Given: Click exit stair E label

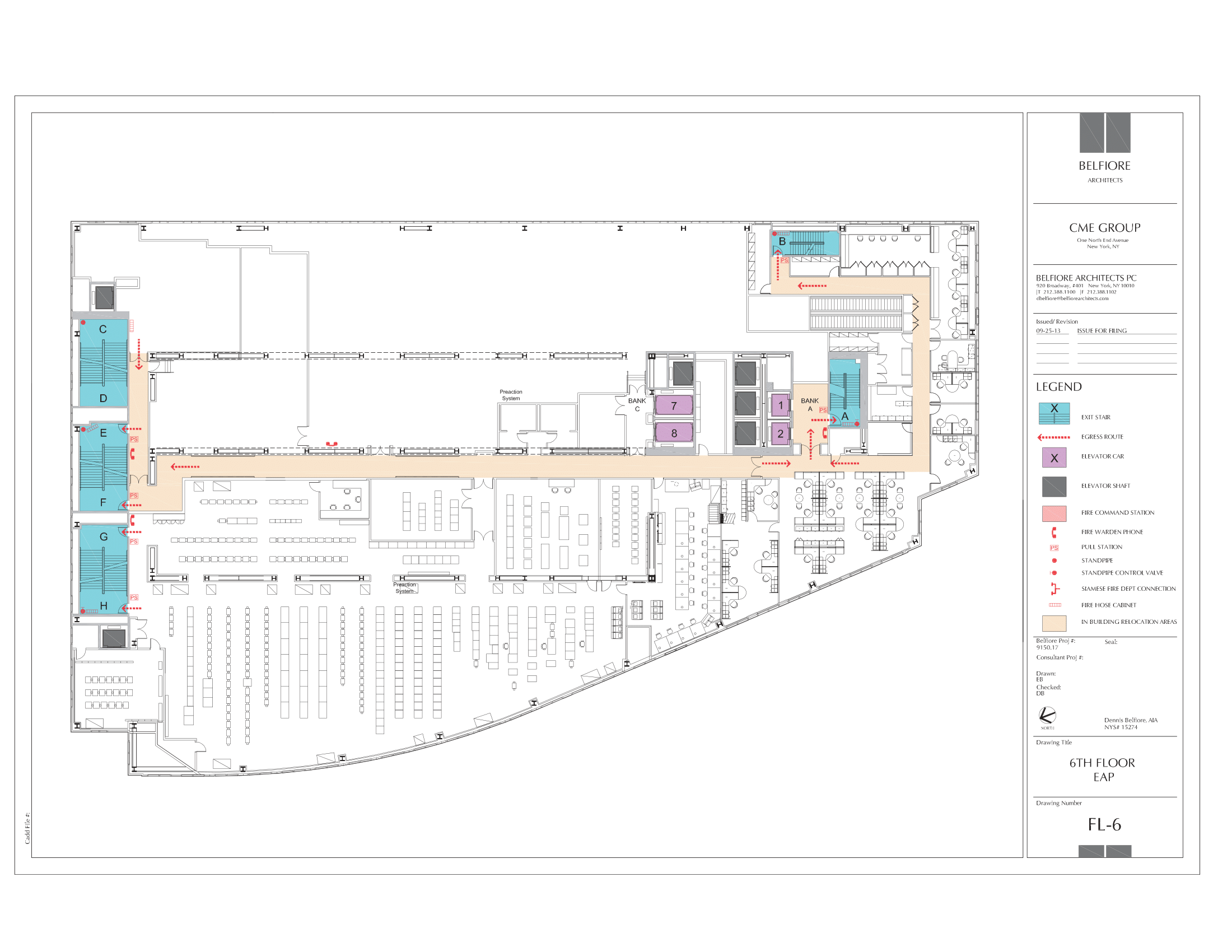Looking at the screenshot, I should pyautogui.click(x=103, y=433).
